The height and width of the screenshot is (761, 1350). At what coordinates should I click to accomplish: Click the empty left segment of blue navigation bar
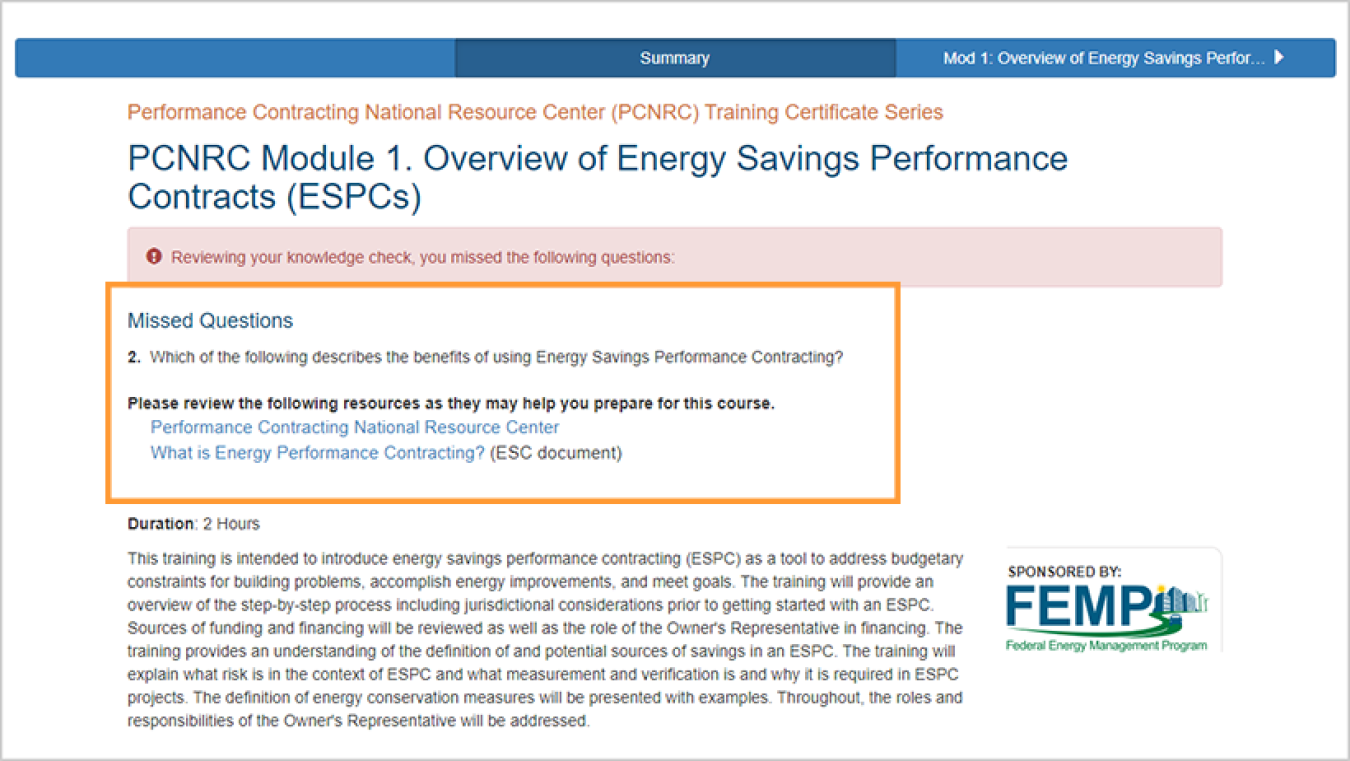pos(235,58)
